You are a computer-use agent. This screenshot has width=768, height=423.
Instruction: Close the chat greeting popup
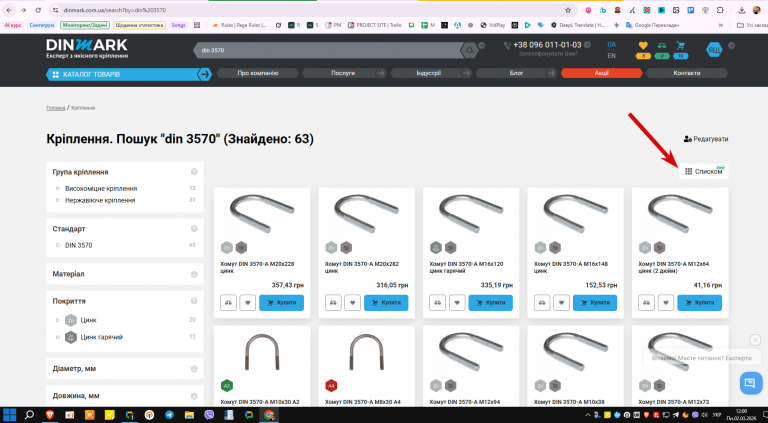pos(755,340)
